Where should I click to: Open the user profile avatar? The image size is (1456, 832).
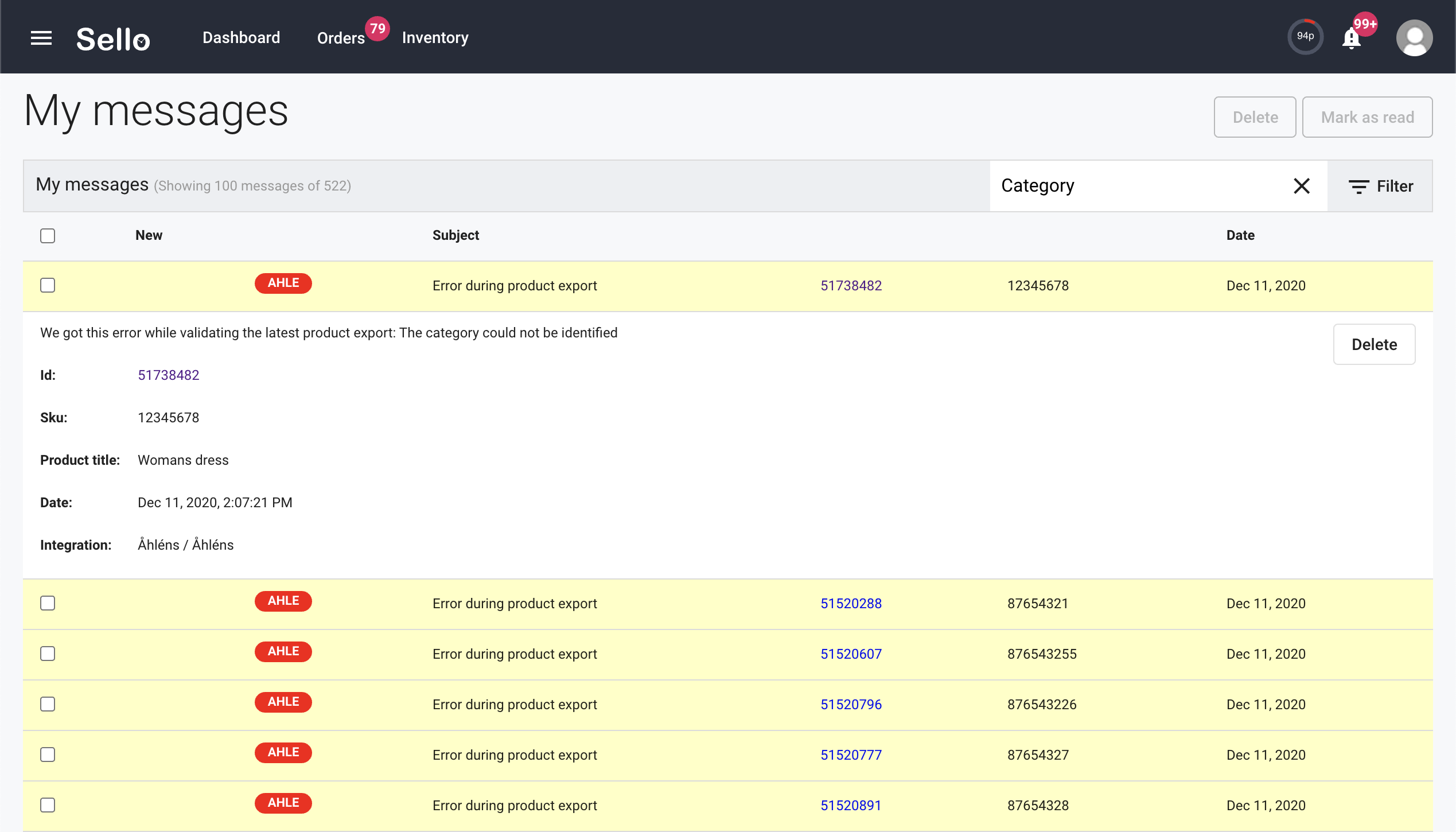click(x=1414, y=38)
